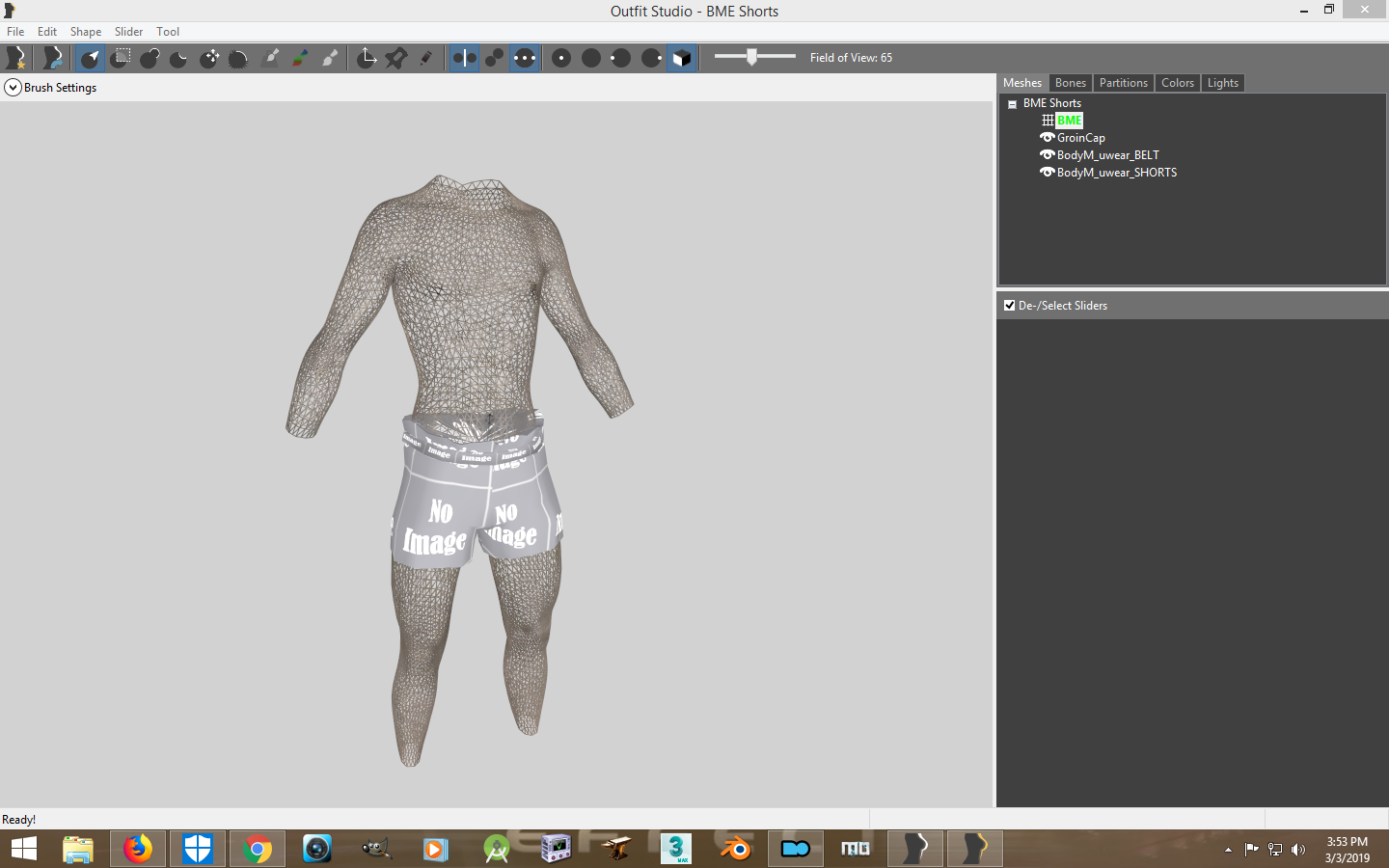Toggle visibility of BodyM_uwear_SHORTS
The height and width of the screenshot is (868, 1389).
pyautogui.click(x=1048, y=173)
